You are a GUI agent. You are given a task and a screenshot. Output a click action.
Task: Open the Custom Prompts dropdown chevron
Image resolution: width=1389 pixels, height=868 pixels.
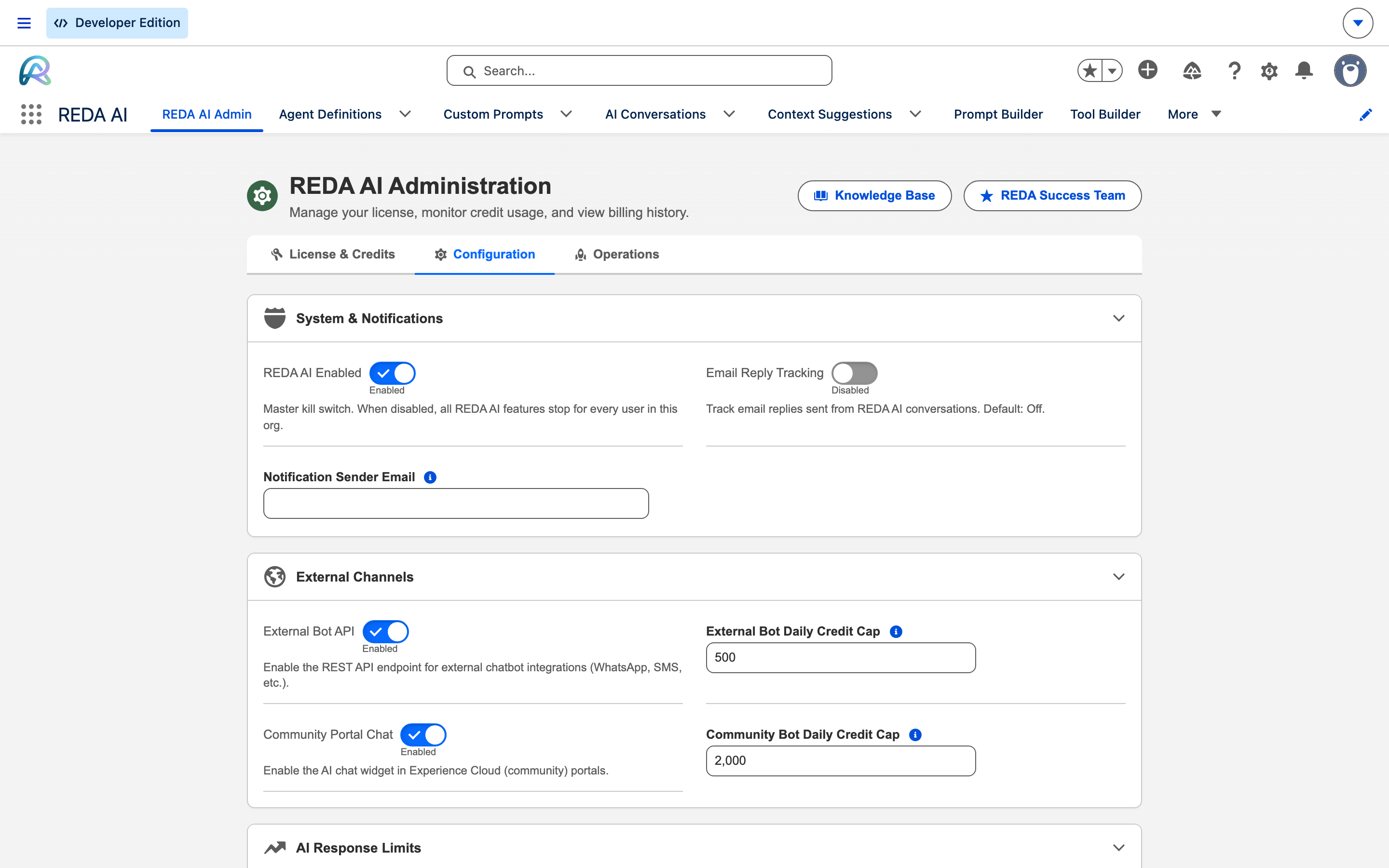tap(566, 114)
